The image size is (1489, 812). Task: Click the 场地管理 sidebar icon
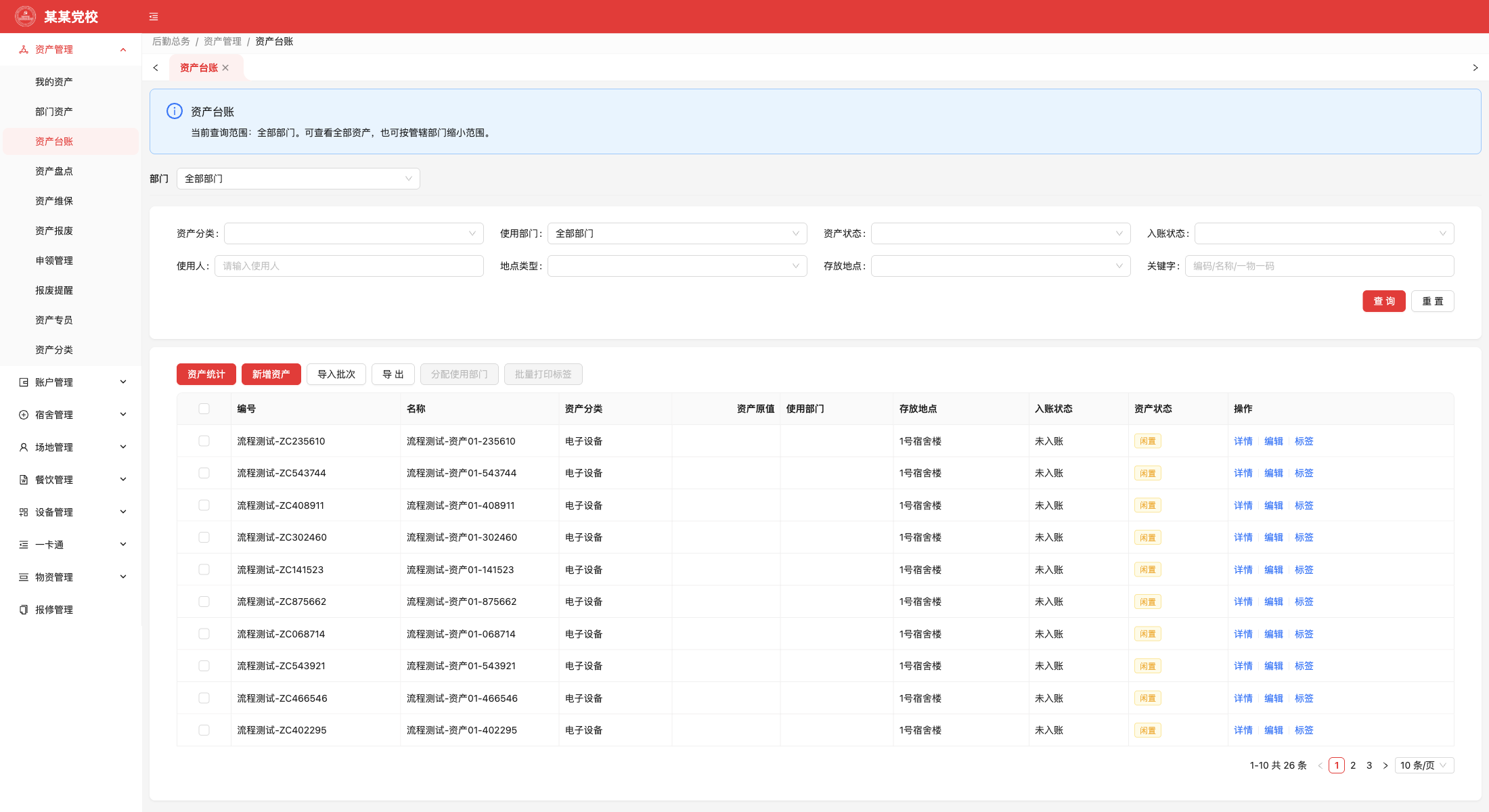pyautogui.click(x=24, y=447)
